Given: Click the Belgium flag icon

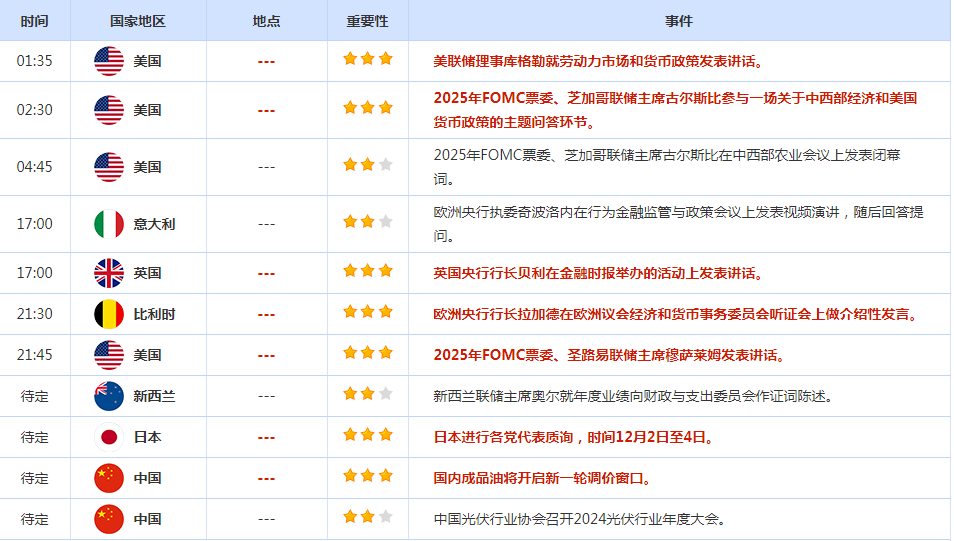Looking at the screenshot, I should point(108,314).
